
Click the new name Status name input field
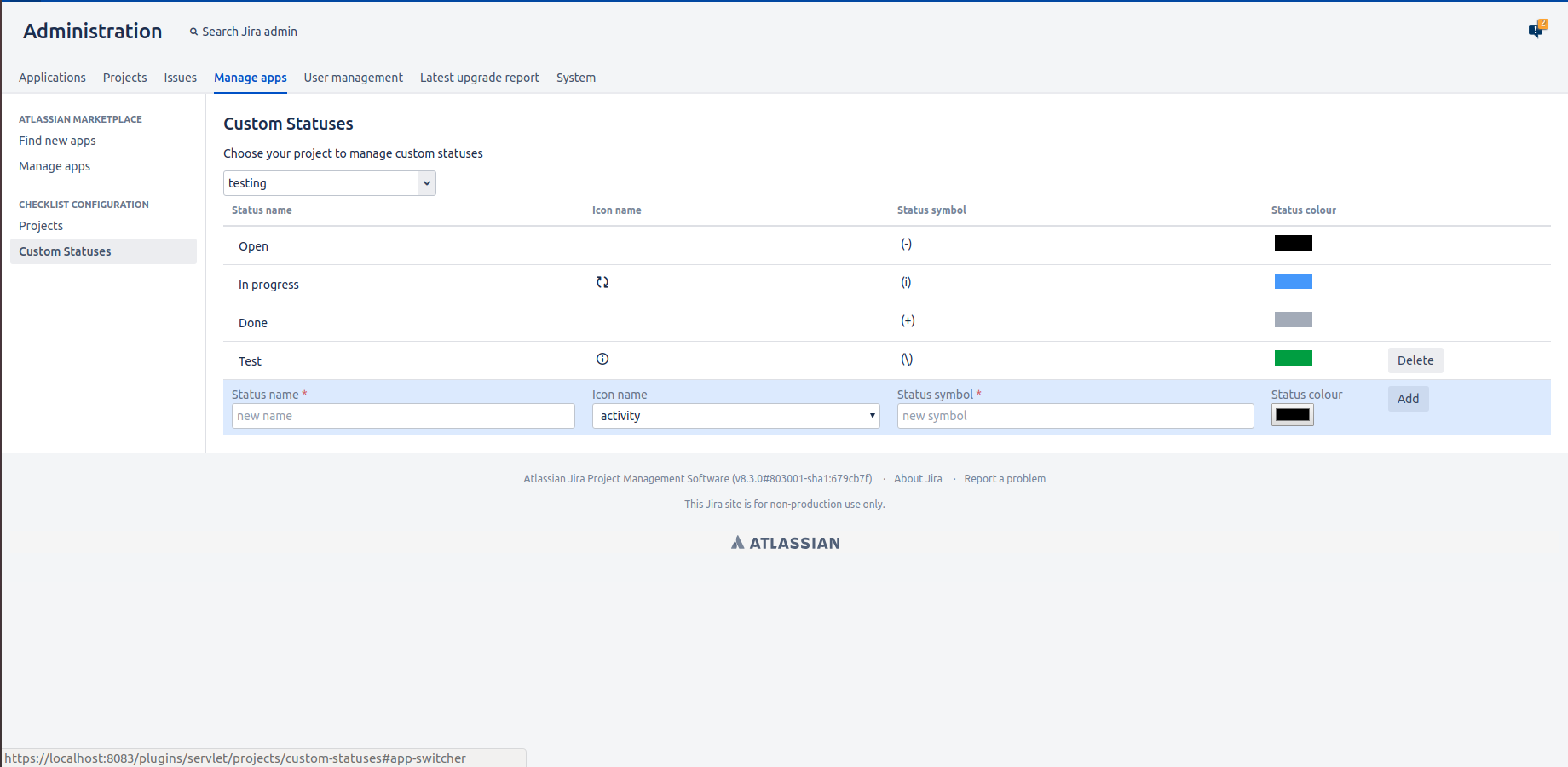[x=402, y=416]
